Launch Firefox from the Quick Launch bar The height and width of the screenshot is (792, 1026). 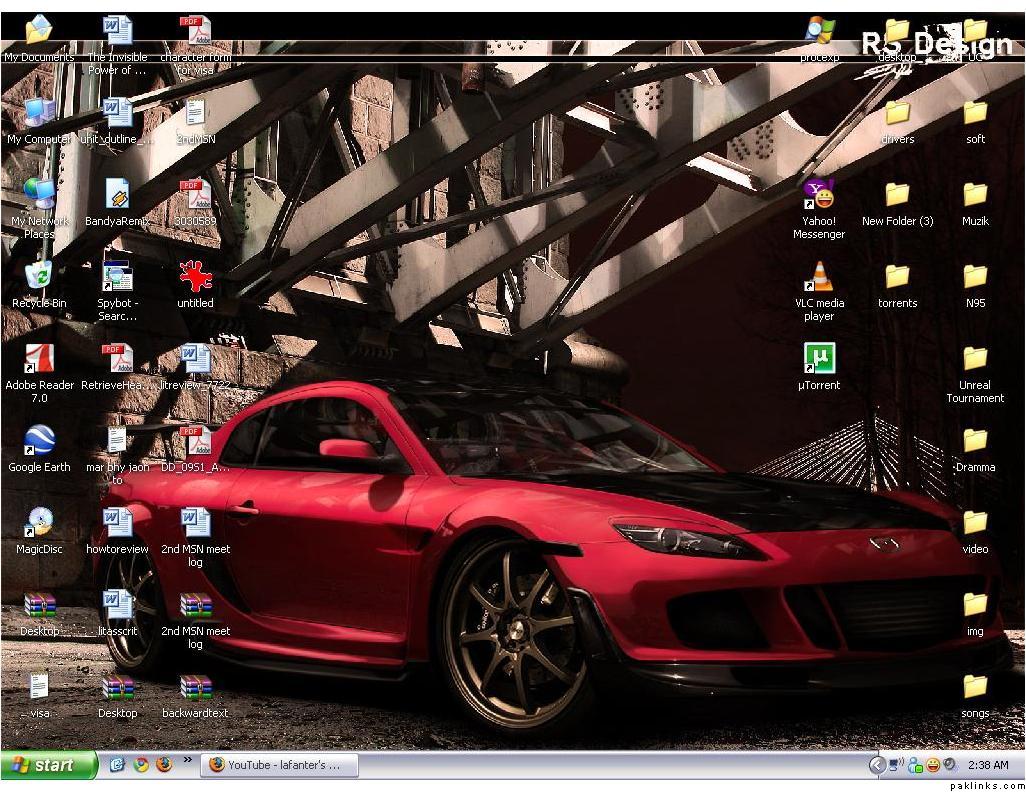(164, 765)
